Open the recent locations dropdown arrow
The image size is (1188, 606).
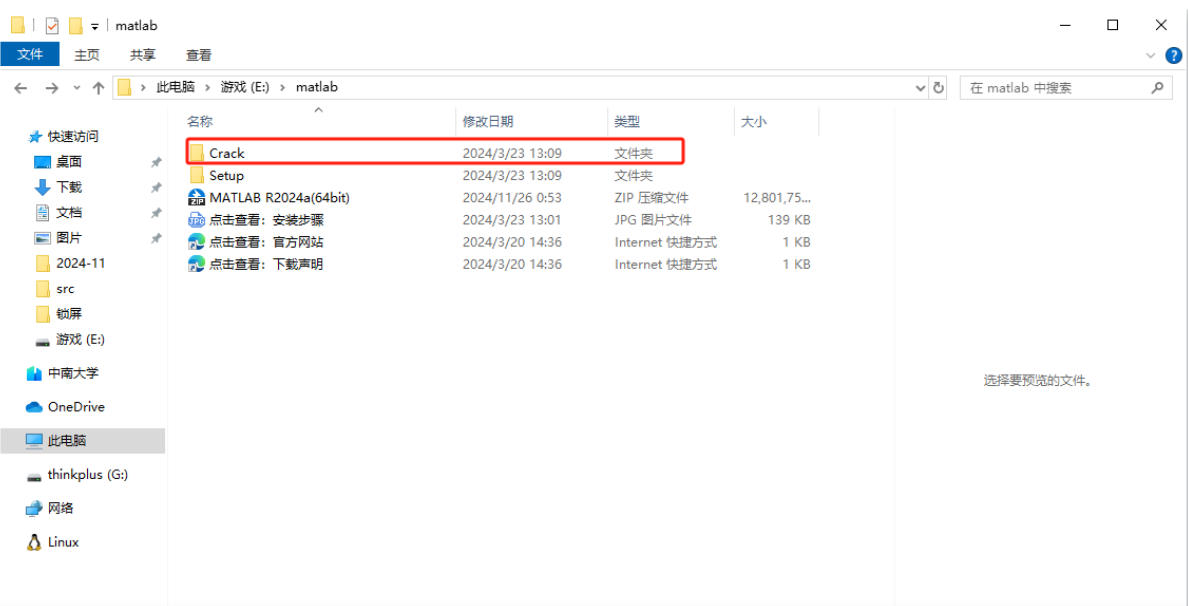76,88
